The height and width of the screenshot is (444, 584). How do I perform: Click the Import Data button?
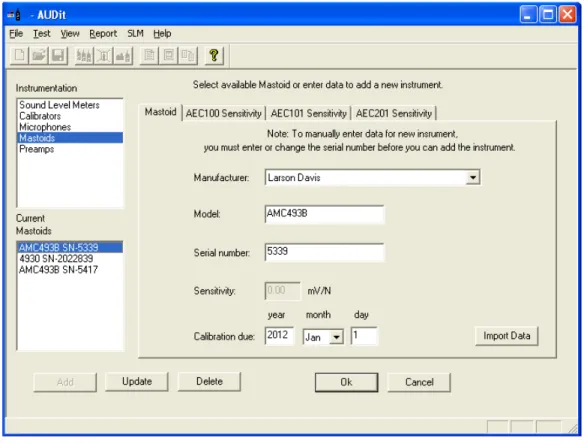pos(507,336)
